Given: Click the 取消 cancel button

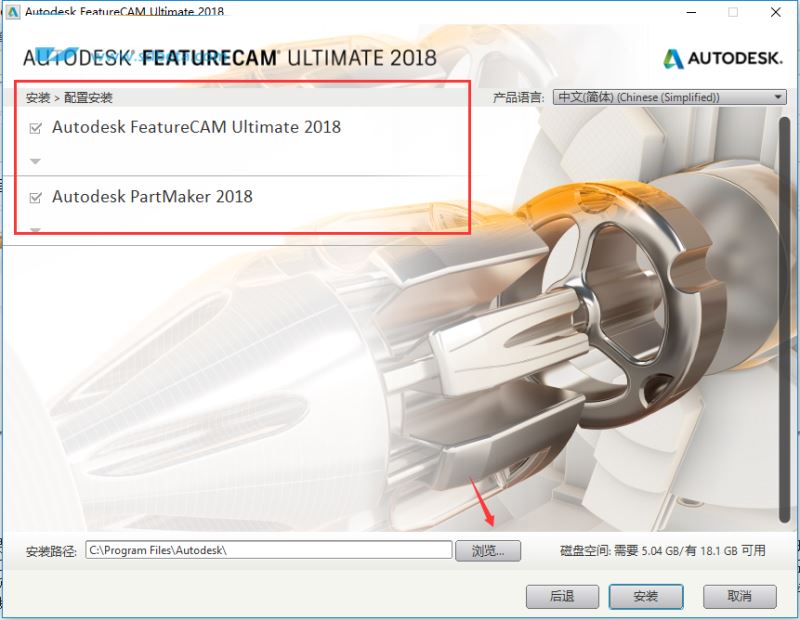Looking at the screenshot, I should point(739,596).
